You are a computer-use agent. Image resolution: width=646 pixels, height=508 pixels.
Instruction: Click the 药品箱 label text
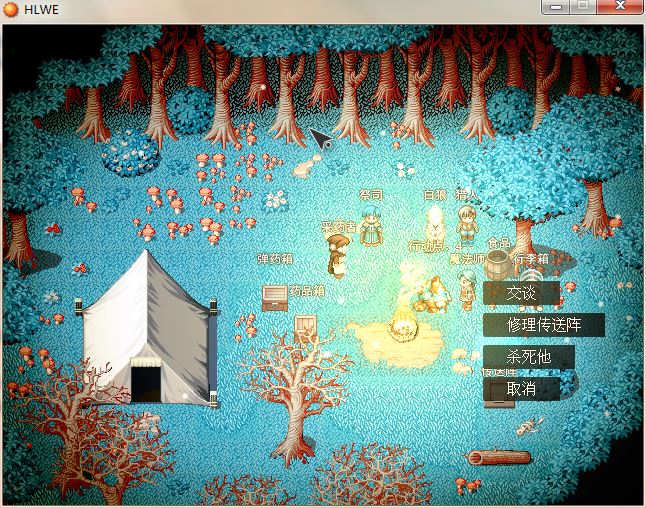click(307, 291)
